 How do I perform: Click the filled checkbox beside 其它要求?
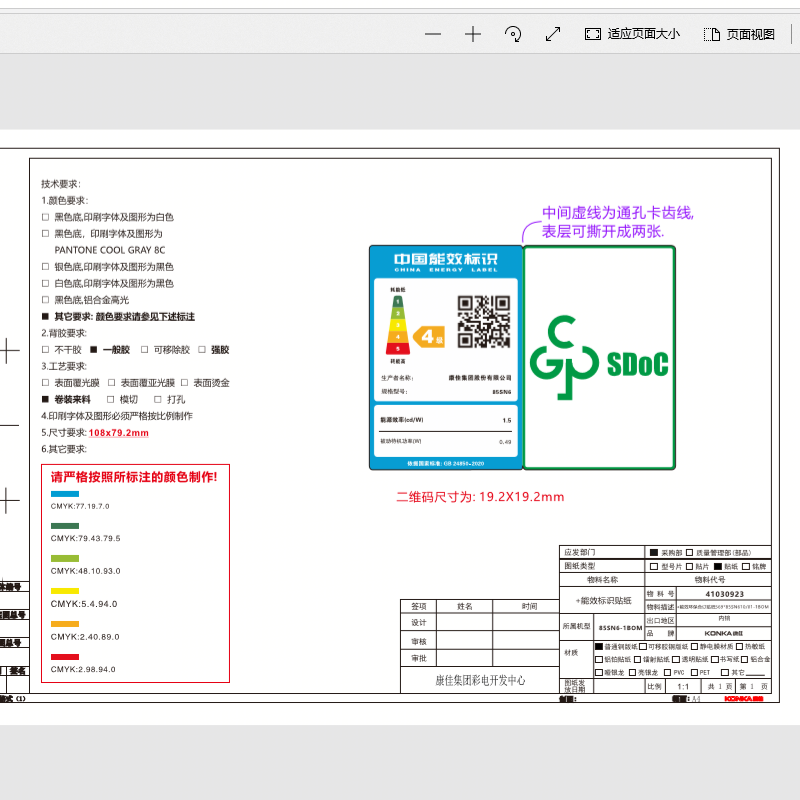click(45, 316)
